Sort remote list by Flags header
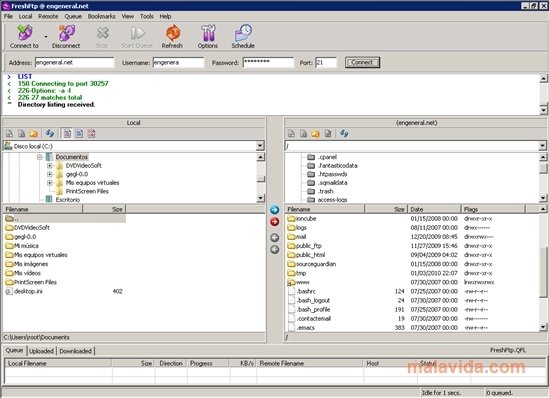 pos(493,209)
